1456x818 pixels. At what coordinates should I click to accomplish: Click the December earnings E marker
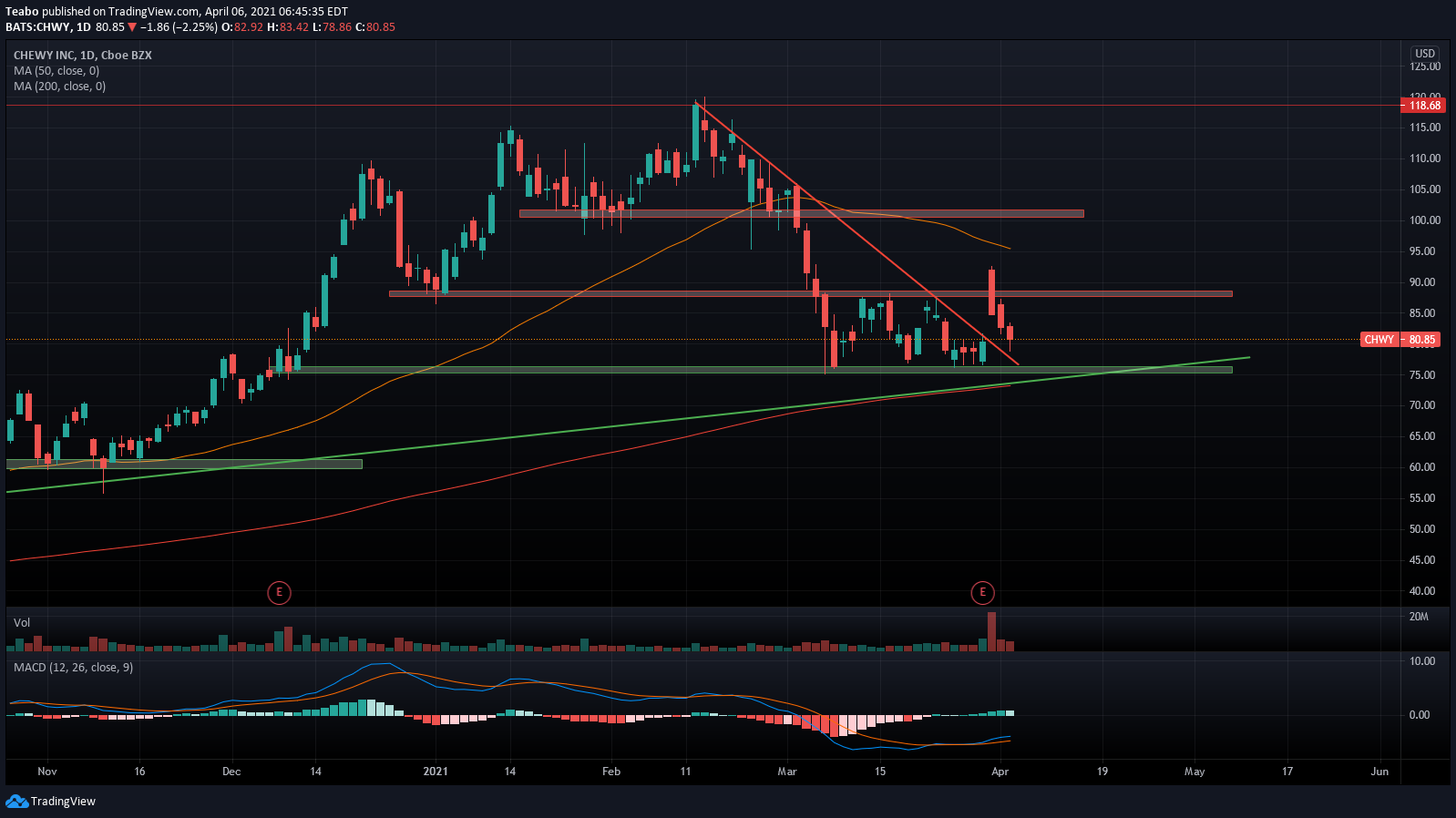[x=279, y=593]
